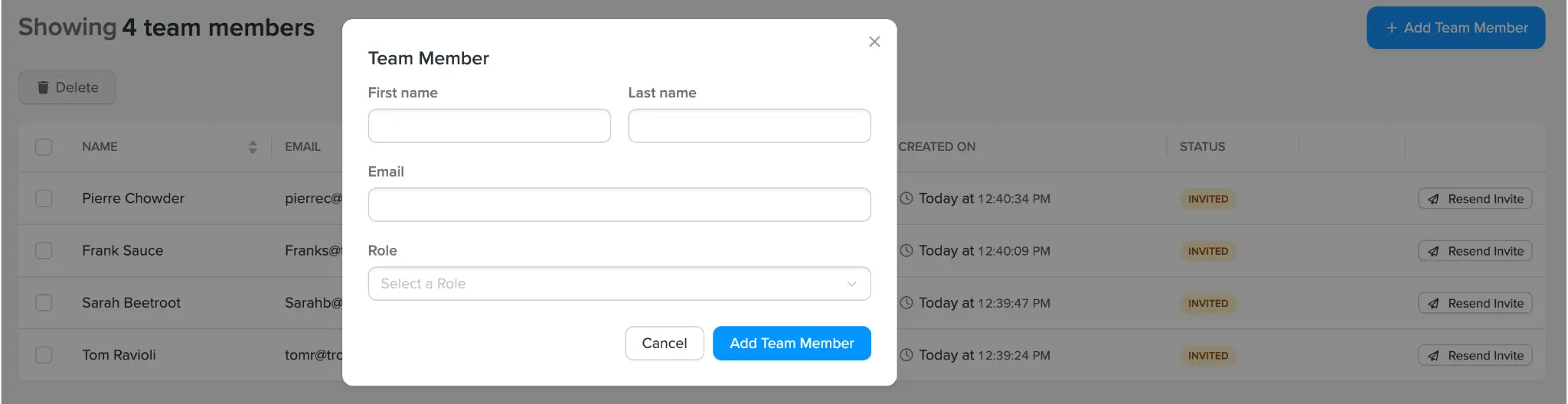Submit with blue Add Team Member button
This screenshot has height=404, width=1568.
pos(792,343)
